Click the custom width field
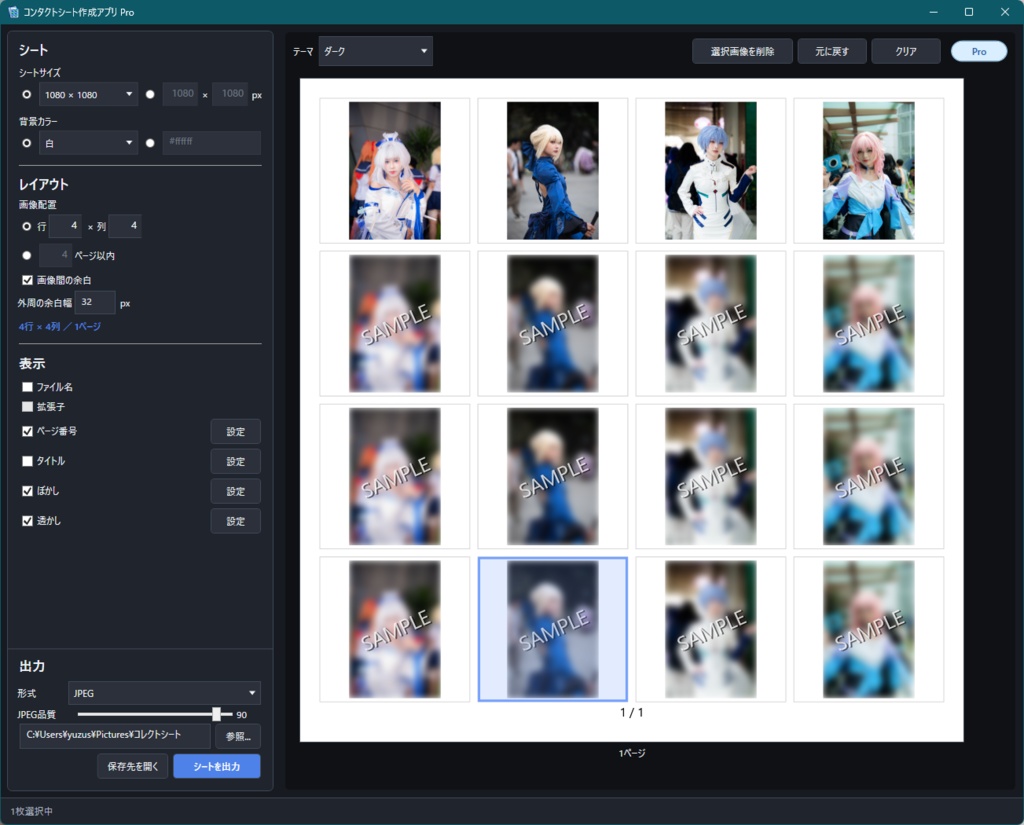The image size is (1024, 825). click(180, 94)
